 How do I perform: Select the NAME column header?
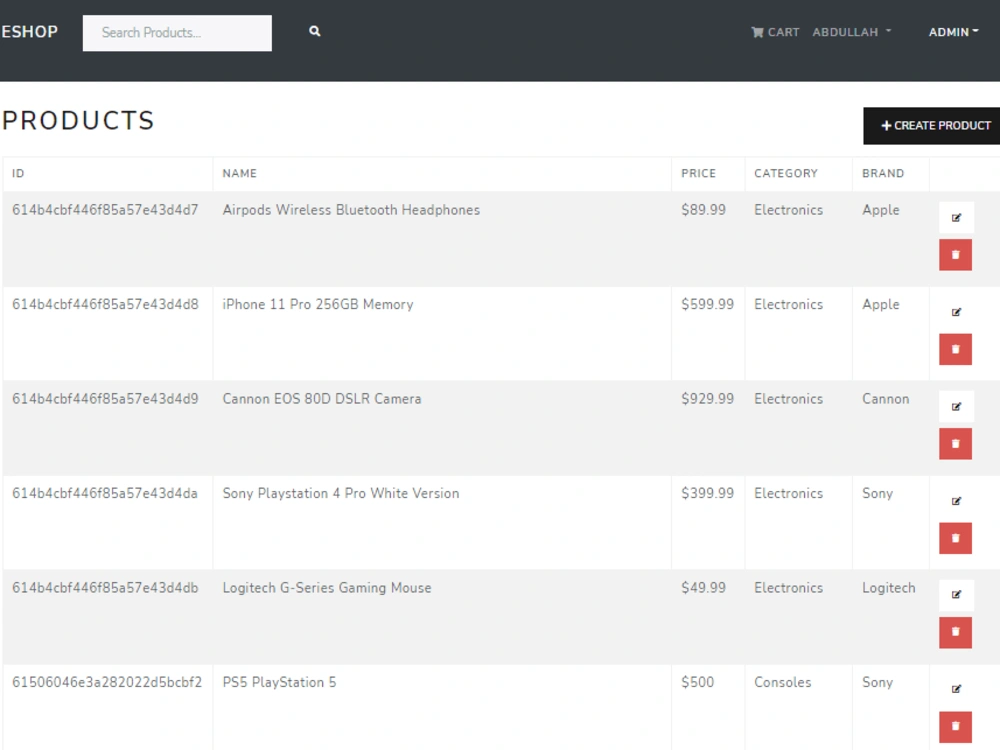click(x=239, y=173)
